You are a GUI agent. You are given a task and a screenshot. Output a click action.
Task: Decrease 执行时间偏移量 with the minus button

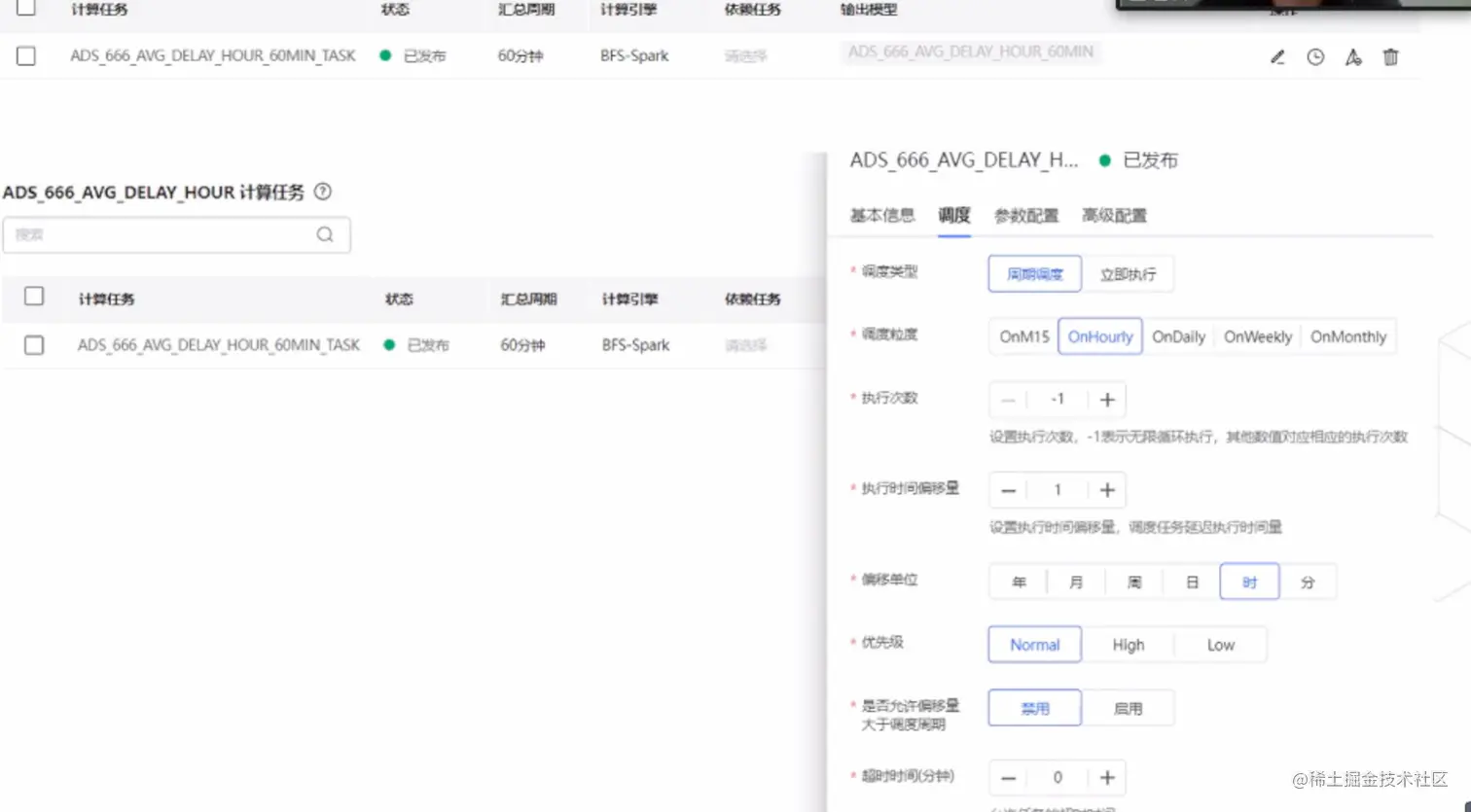point(1008,490)
